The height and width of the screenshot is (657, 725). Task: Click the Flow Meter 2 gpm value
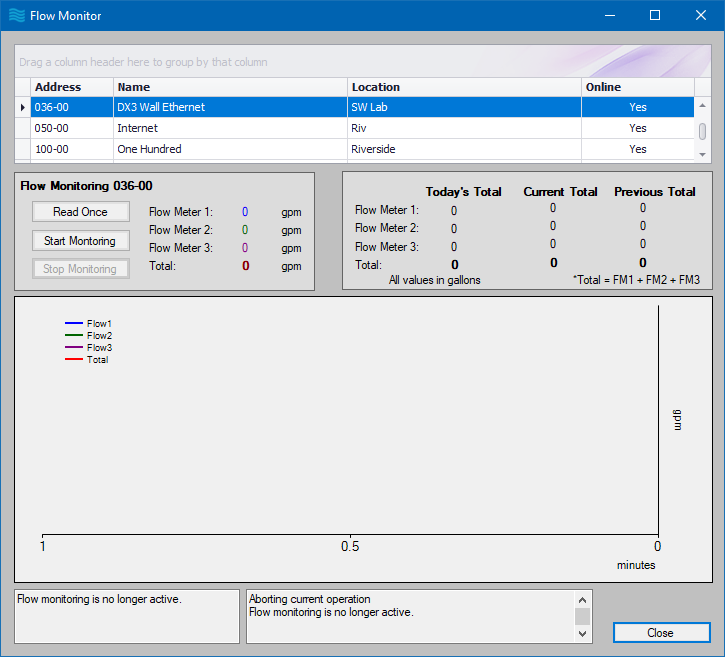coord(245,230)
